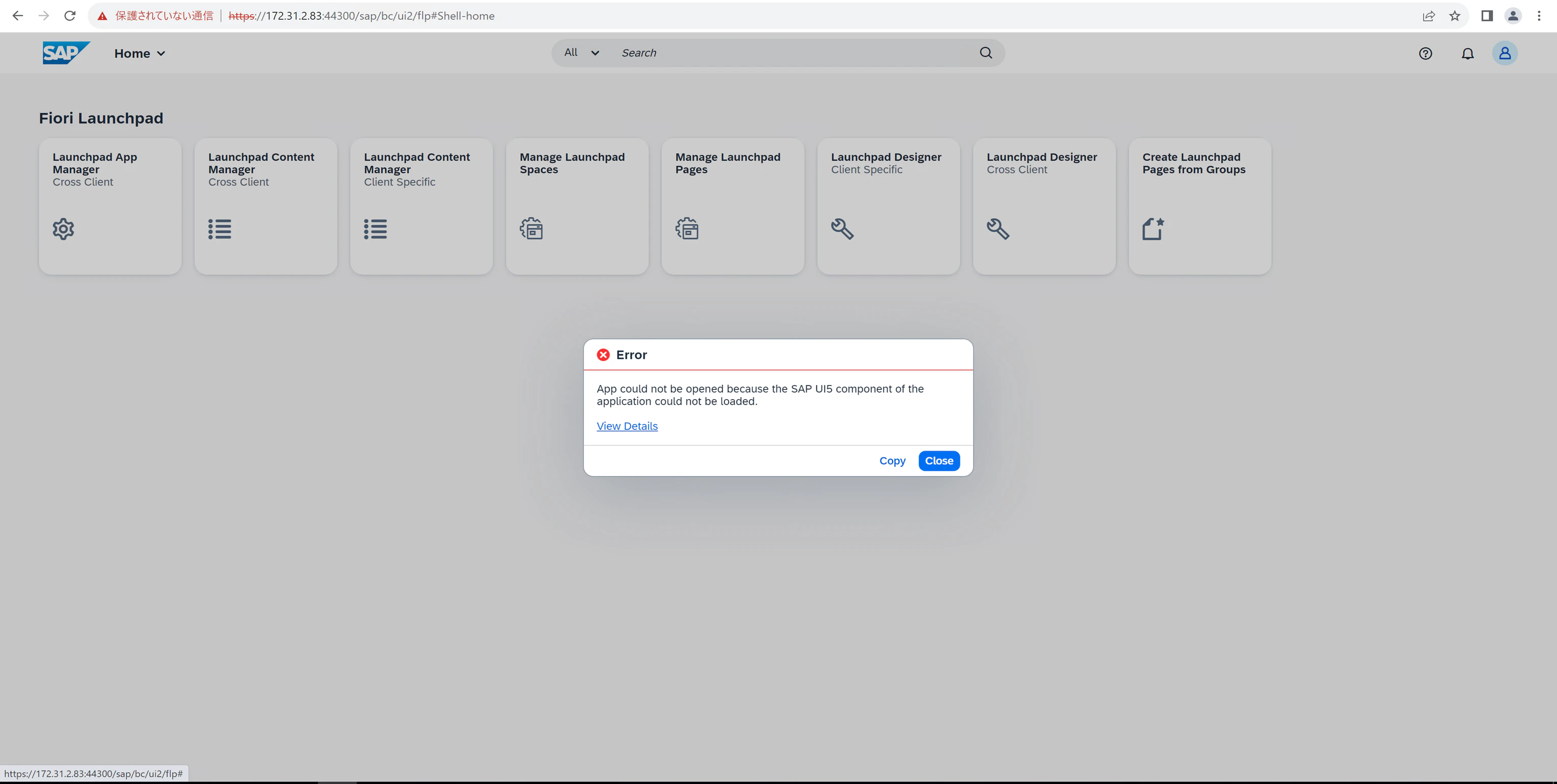Image resolution: width=1557 pixels, height=784 pixels.
Task: Select Manage Launchpad Spaces tile title
Action: 572,163
